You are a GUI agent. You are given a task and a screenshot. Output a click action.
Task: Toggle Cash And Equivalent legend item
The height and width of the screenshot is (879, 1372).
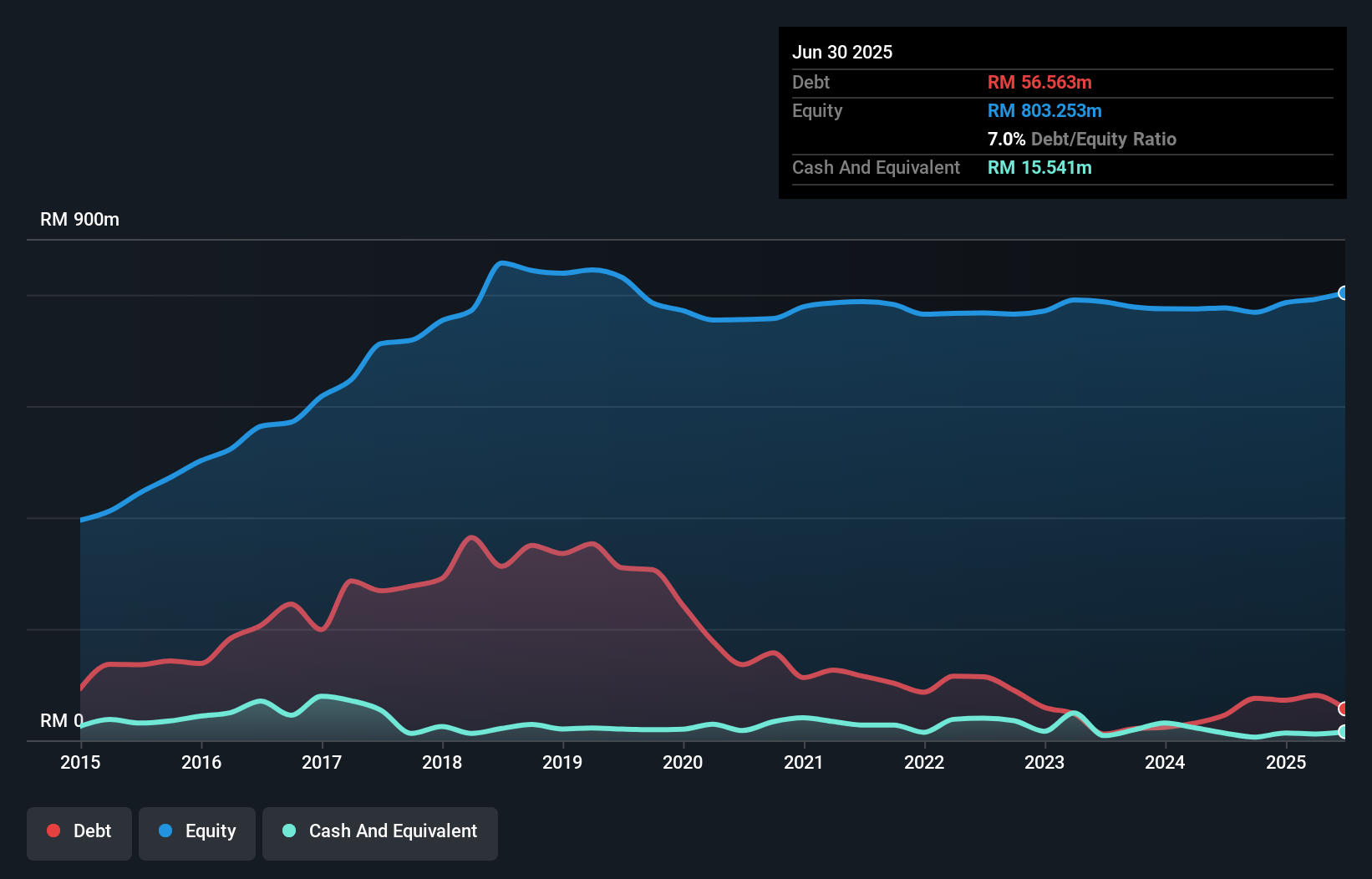point(380,831)
